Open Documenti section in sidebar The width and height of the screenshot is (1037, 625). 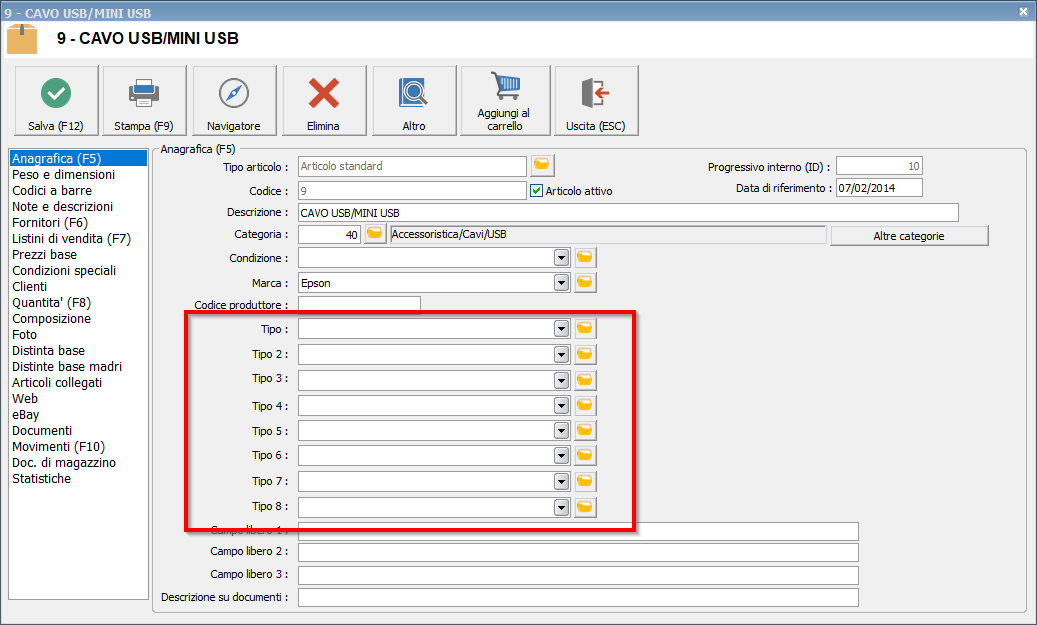42,431
